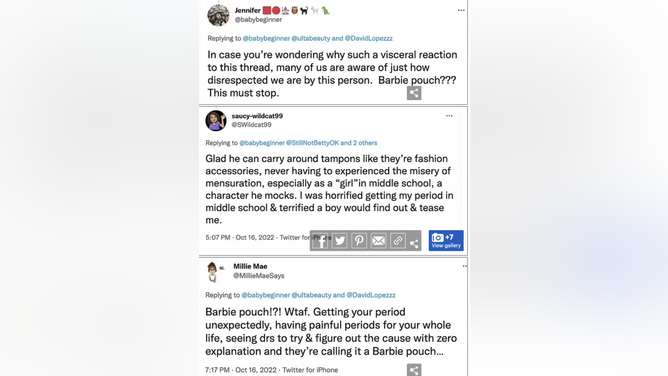Click @ultabeauty mention in Jennifer's tweet
The image size is (668, 376).
(x=311, y=38)
